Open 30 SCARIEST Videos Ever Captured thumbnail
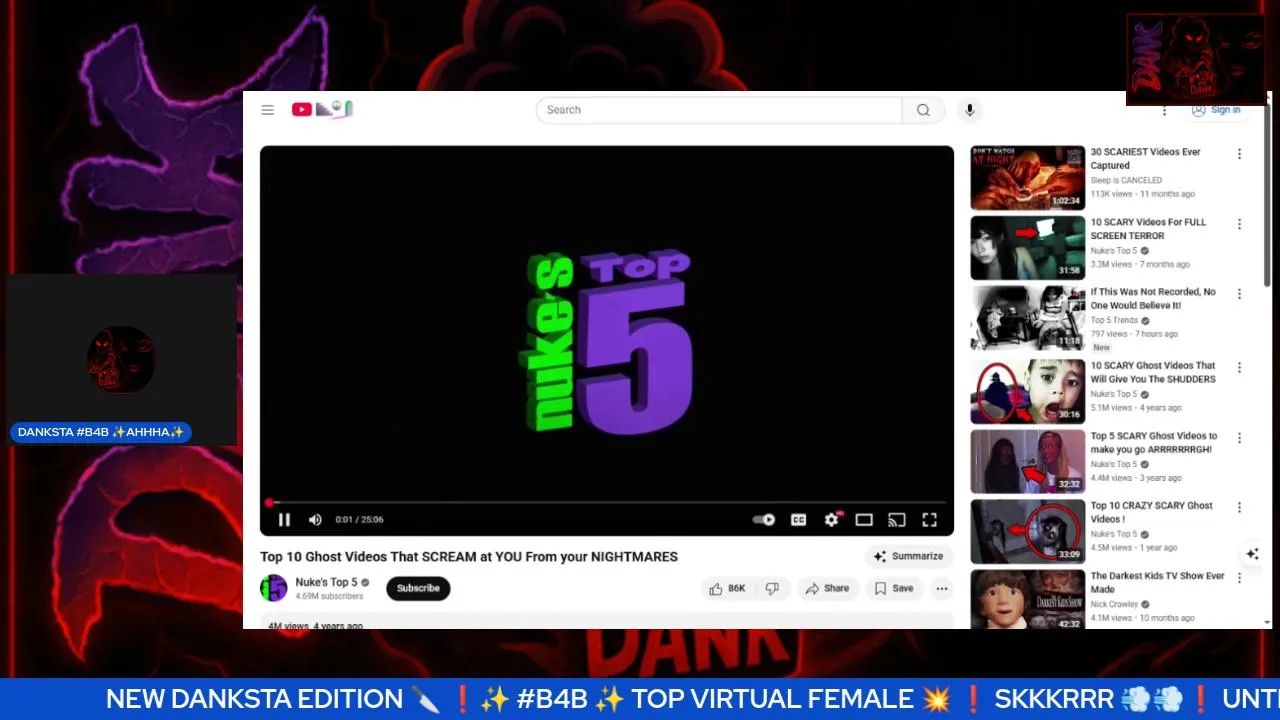The width and height of the screenshot is (1280, 720). click(x=1027, y=178)
